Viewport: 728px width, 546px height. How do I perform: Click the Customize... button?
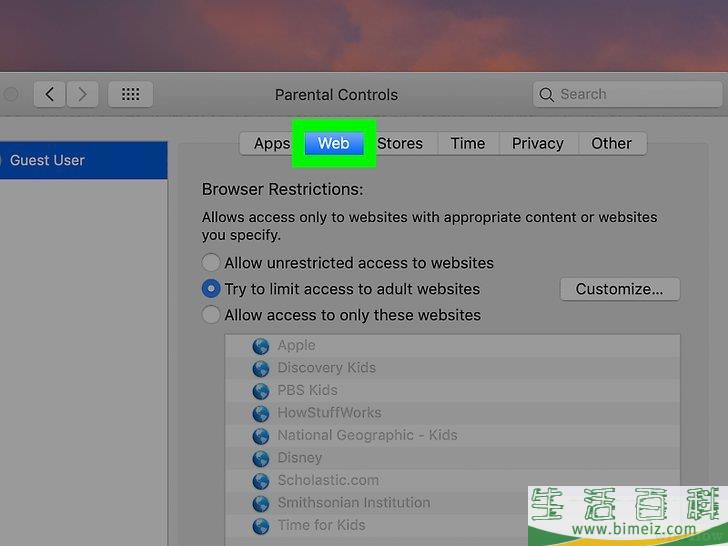click(x=619, y=289)
